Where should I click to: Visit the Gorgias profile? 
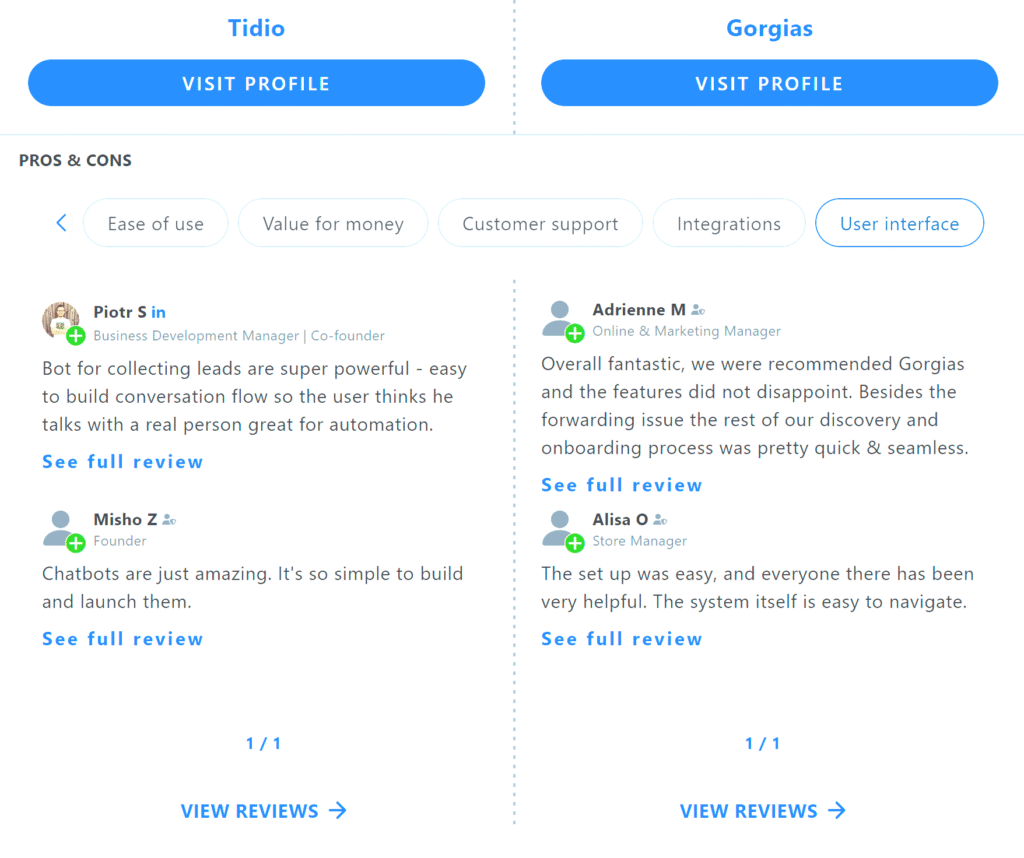(769, 83)
